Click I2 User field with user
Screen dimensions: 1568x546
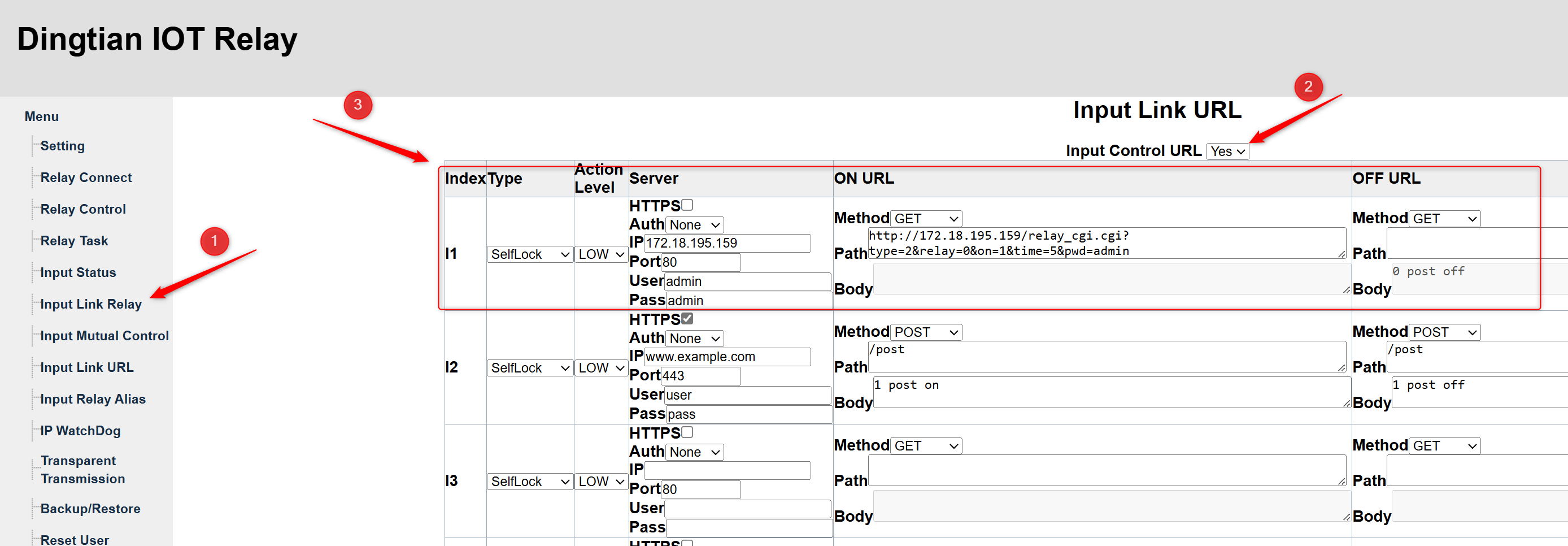747,395
